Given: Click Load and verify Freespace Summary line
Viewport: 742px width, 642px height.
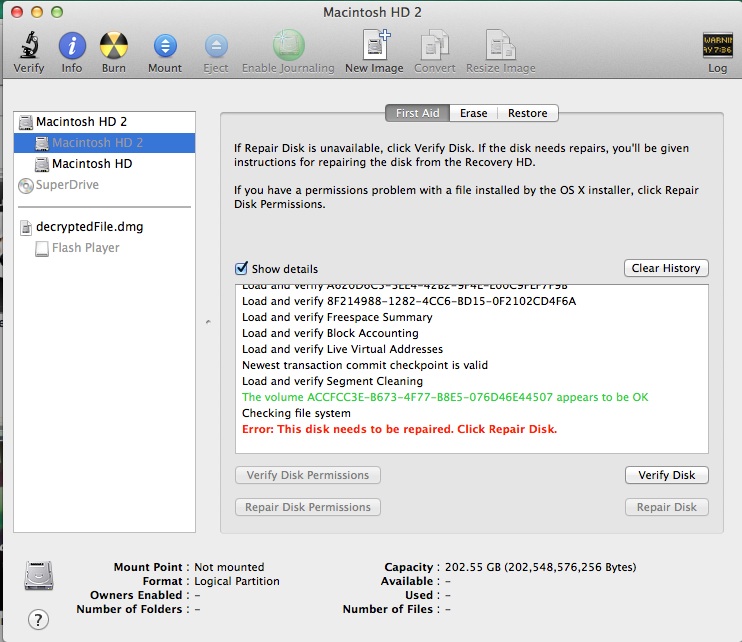Looking at the screenshot, I should (337, 317).
